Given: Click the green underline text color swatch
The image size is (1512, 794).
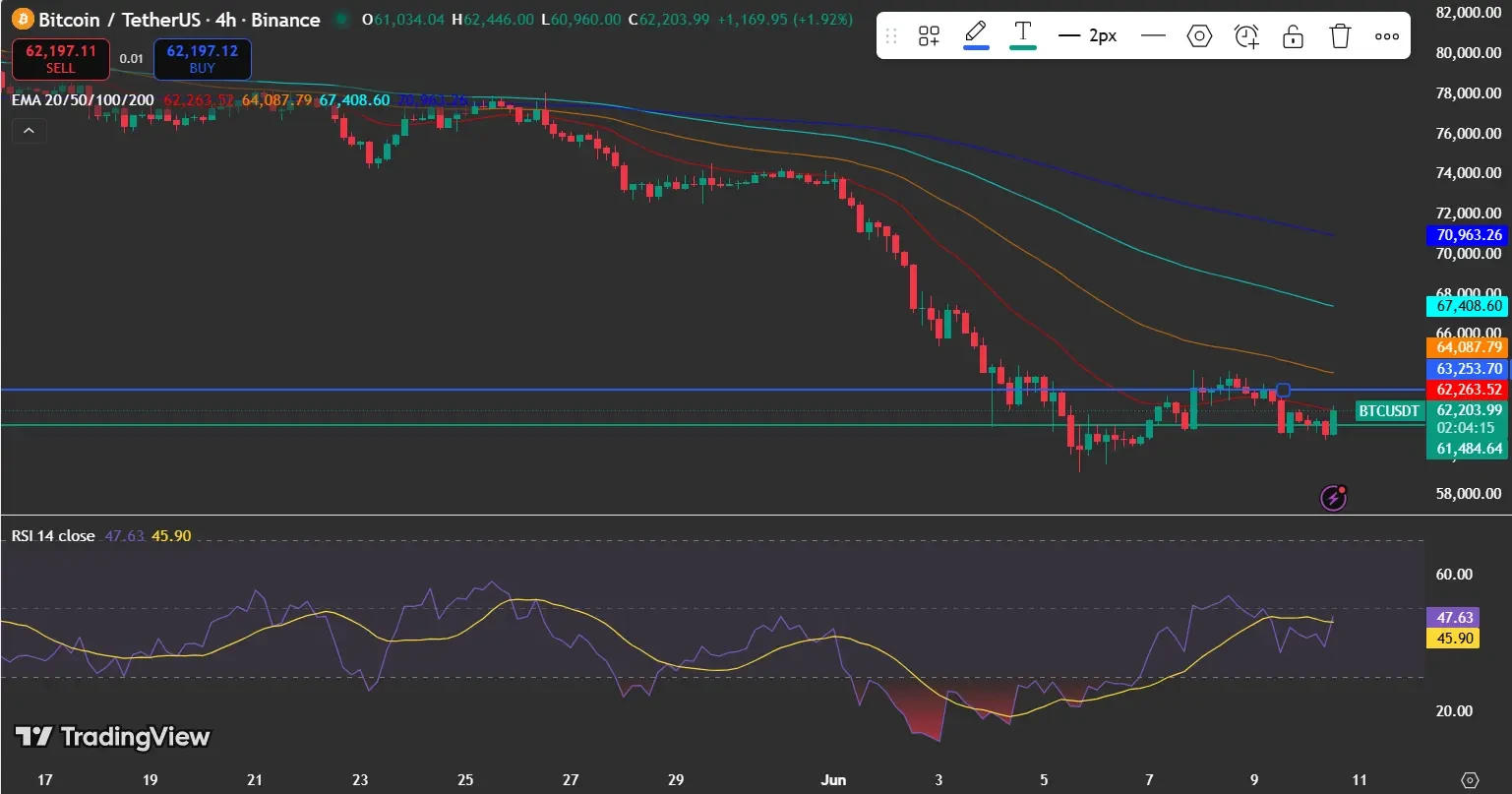Looking at the screenshot, I should [1023, 47].
